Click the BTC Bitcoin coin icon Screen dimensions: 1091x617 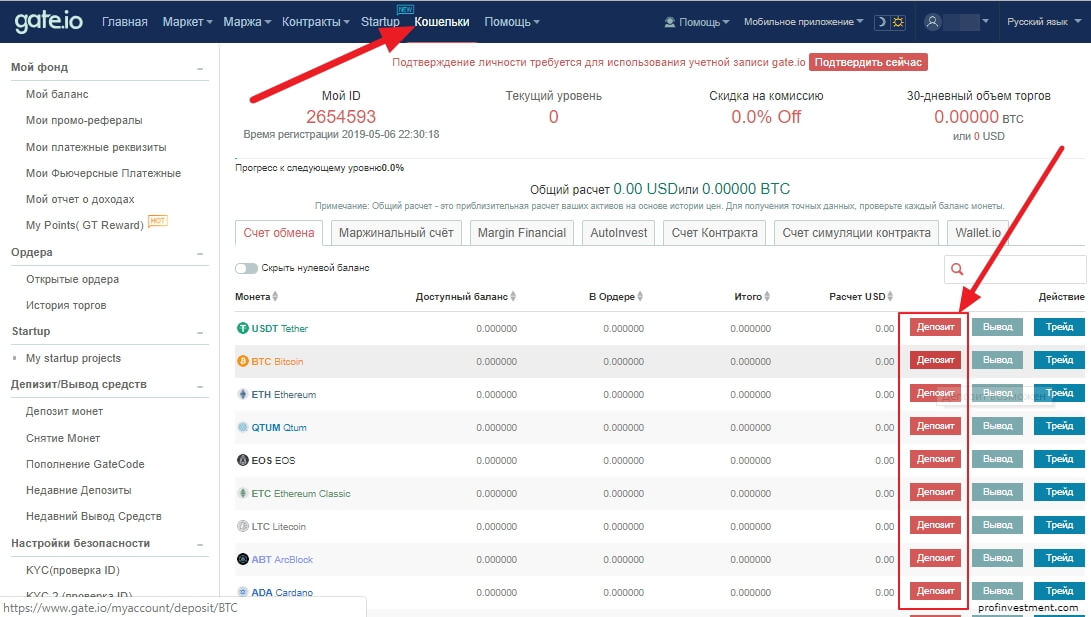(243, 361)
